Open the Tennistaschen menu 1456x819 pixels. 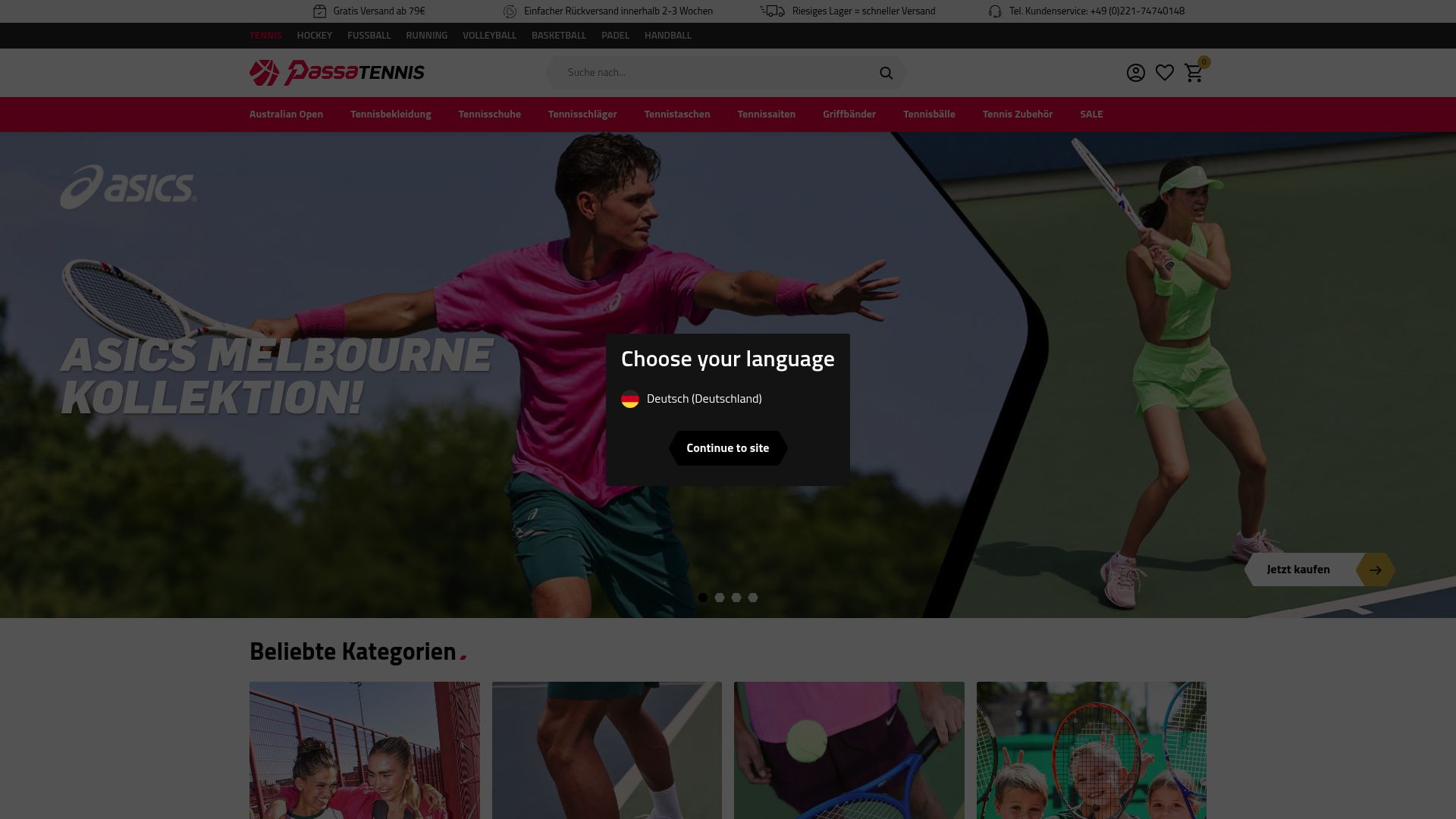(x=677, y=115)
